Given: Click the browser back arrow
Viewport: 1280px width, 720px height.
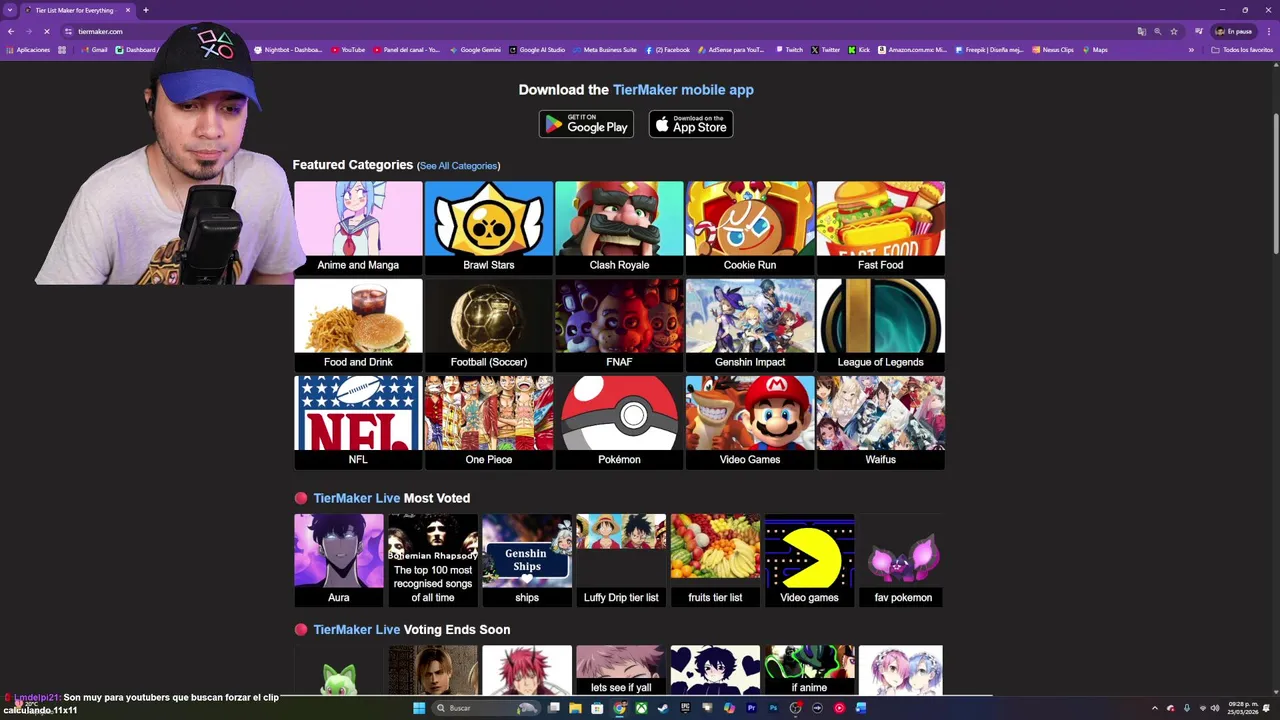Looking at the screenshot, I should tap(11, 31).
